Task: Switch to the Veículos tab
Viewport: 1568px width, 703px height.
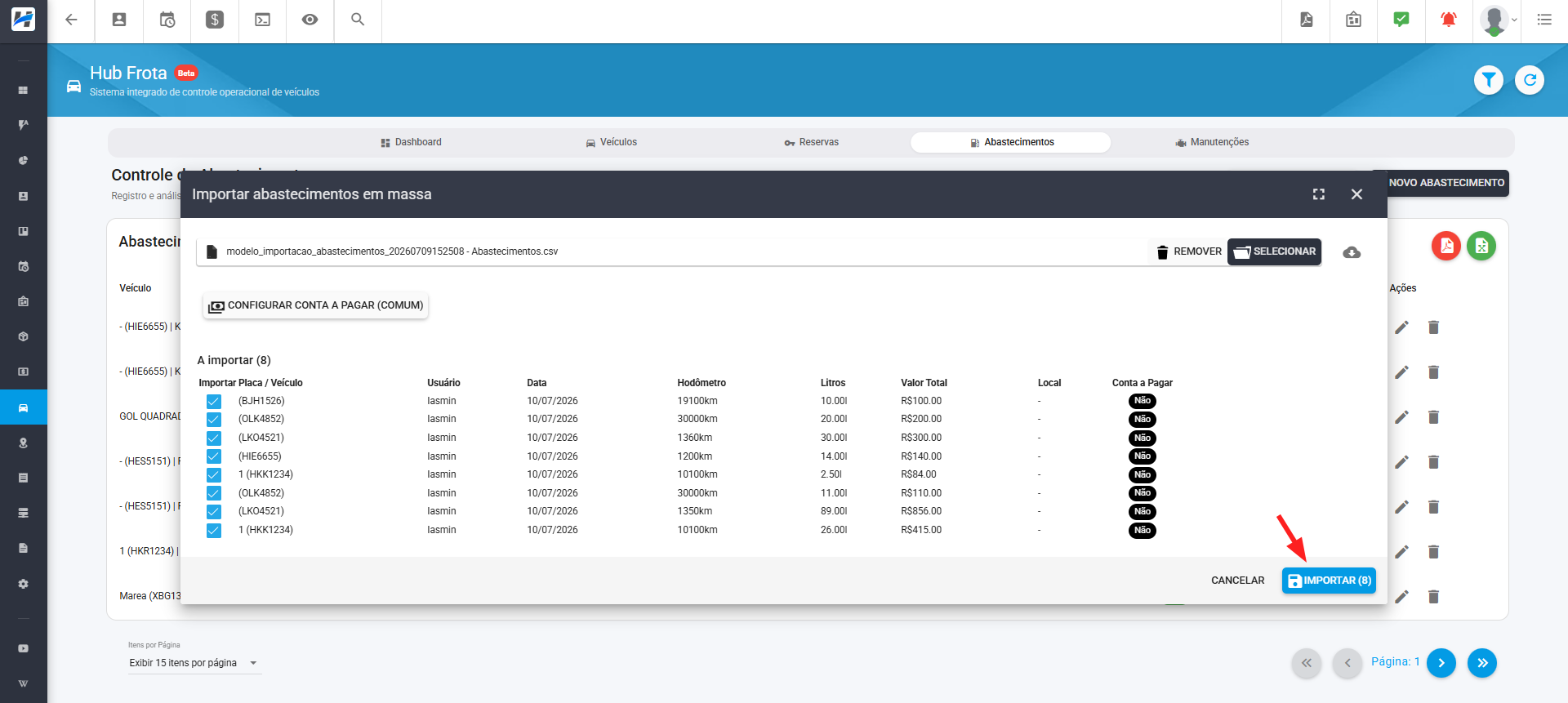Action: point(612,142)
